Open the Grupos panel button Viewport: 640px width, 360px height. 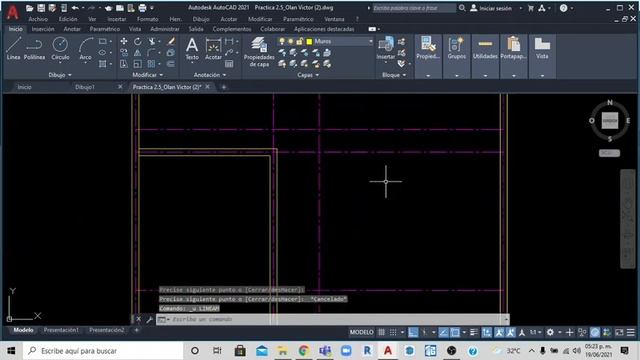(456, 56)
